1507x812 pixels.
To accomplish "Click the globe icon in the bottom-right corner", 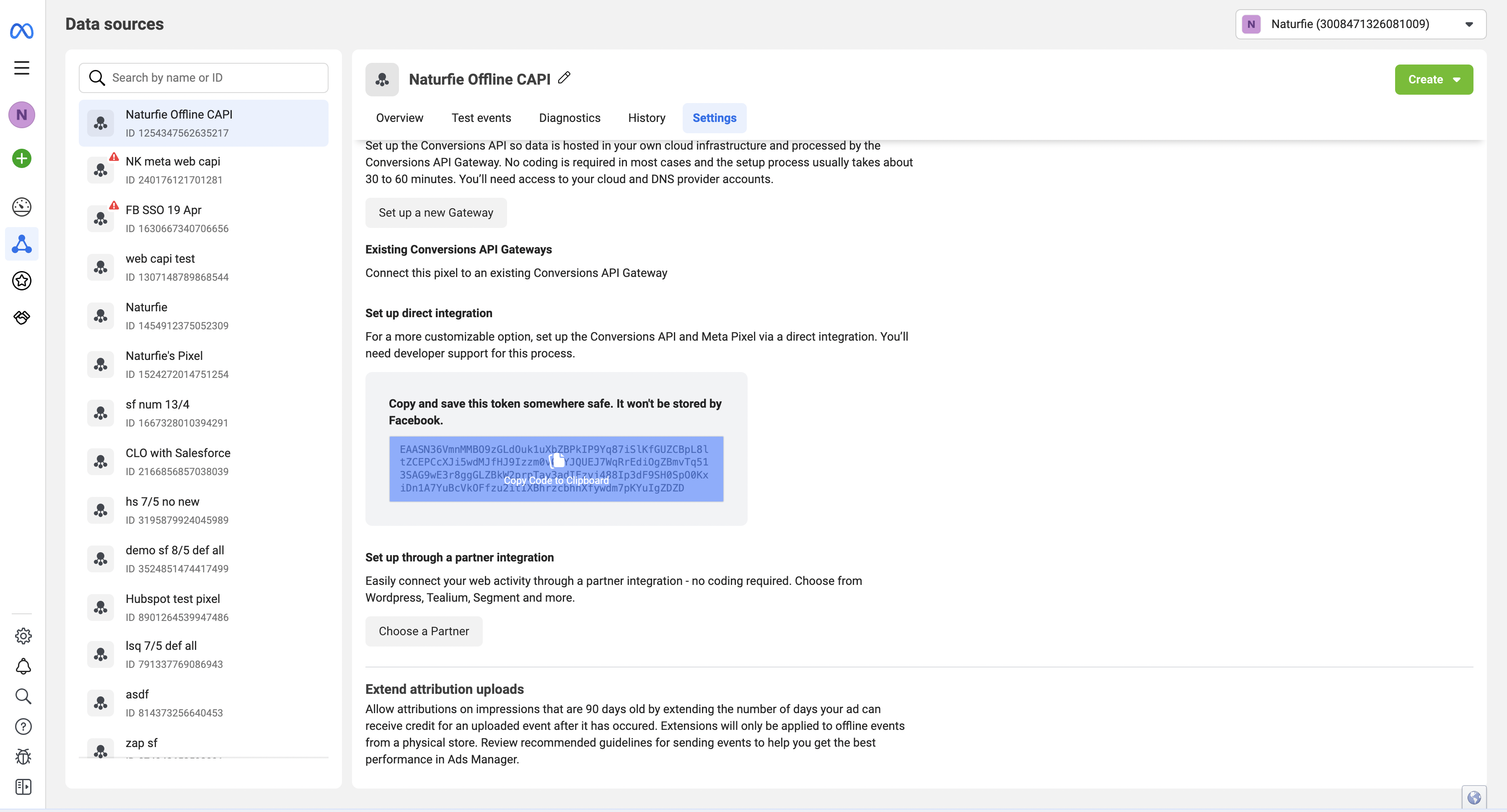I will point(1473,798).
